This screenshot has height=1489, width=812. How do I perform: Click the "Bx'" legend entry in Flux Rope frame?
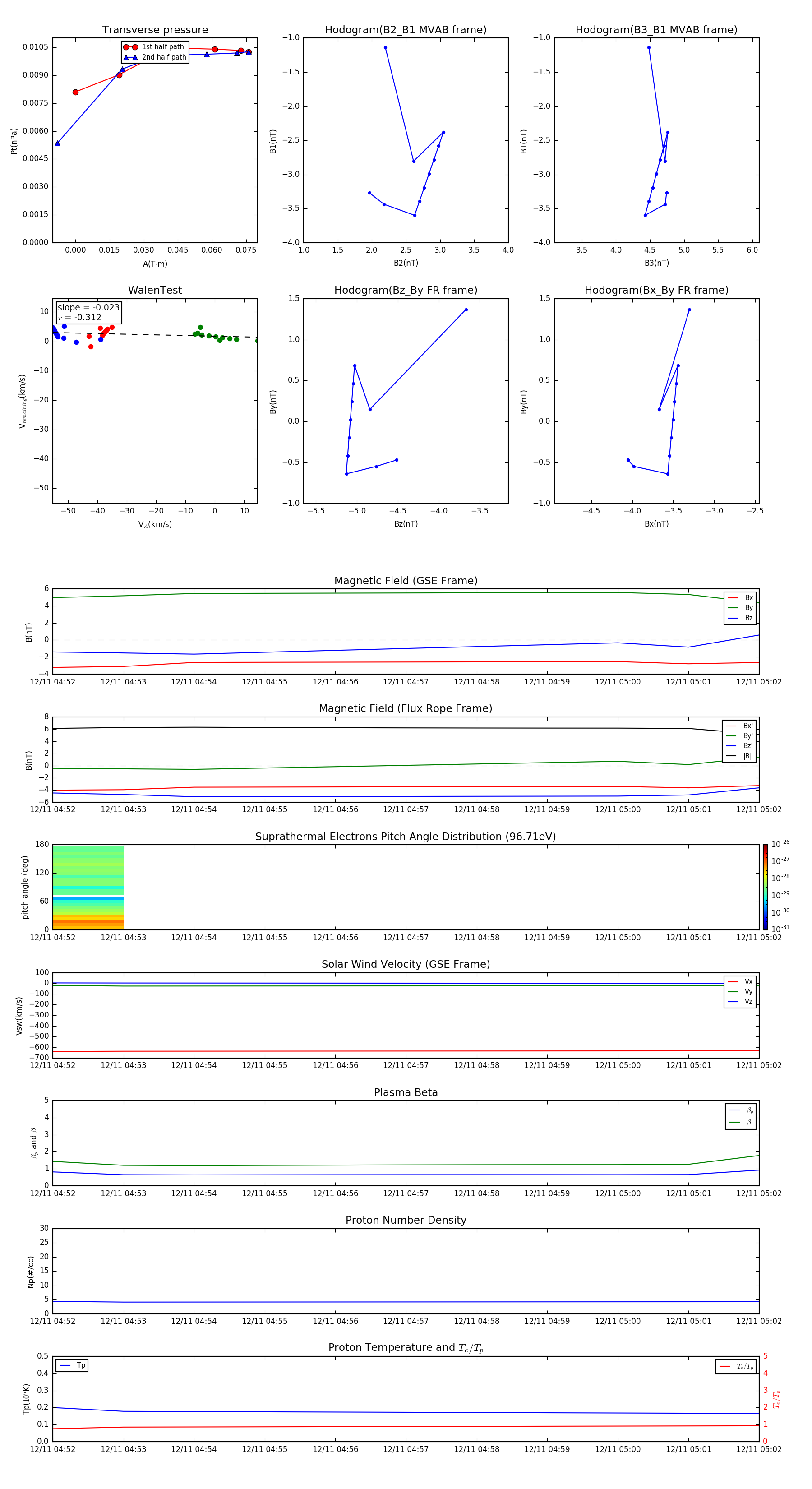739,726
